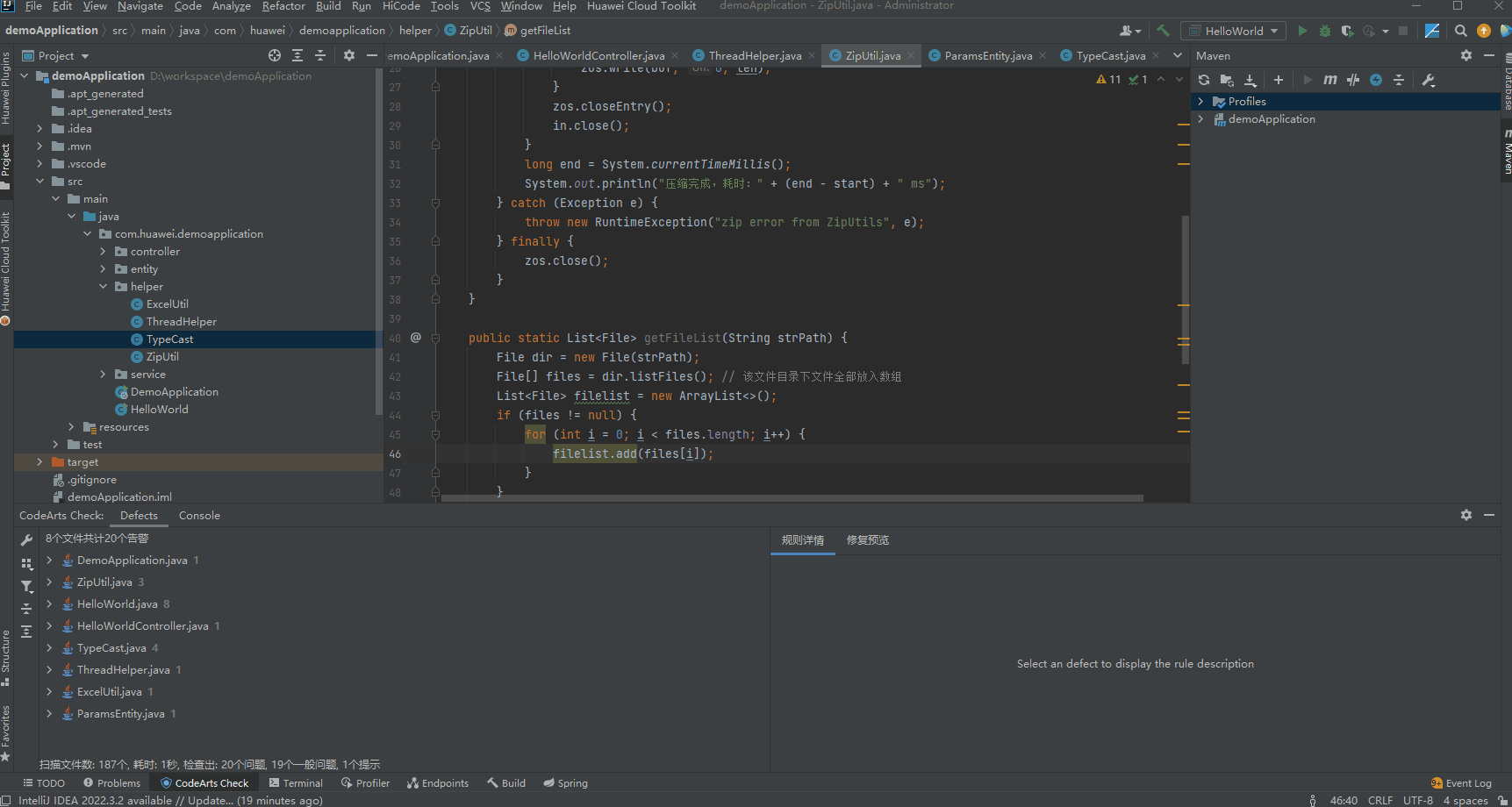Viewport: 1512px width, 807px height.
Task: Open the Refactor menu
Action: point(283,6)
